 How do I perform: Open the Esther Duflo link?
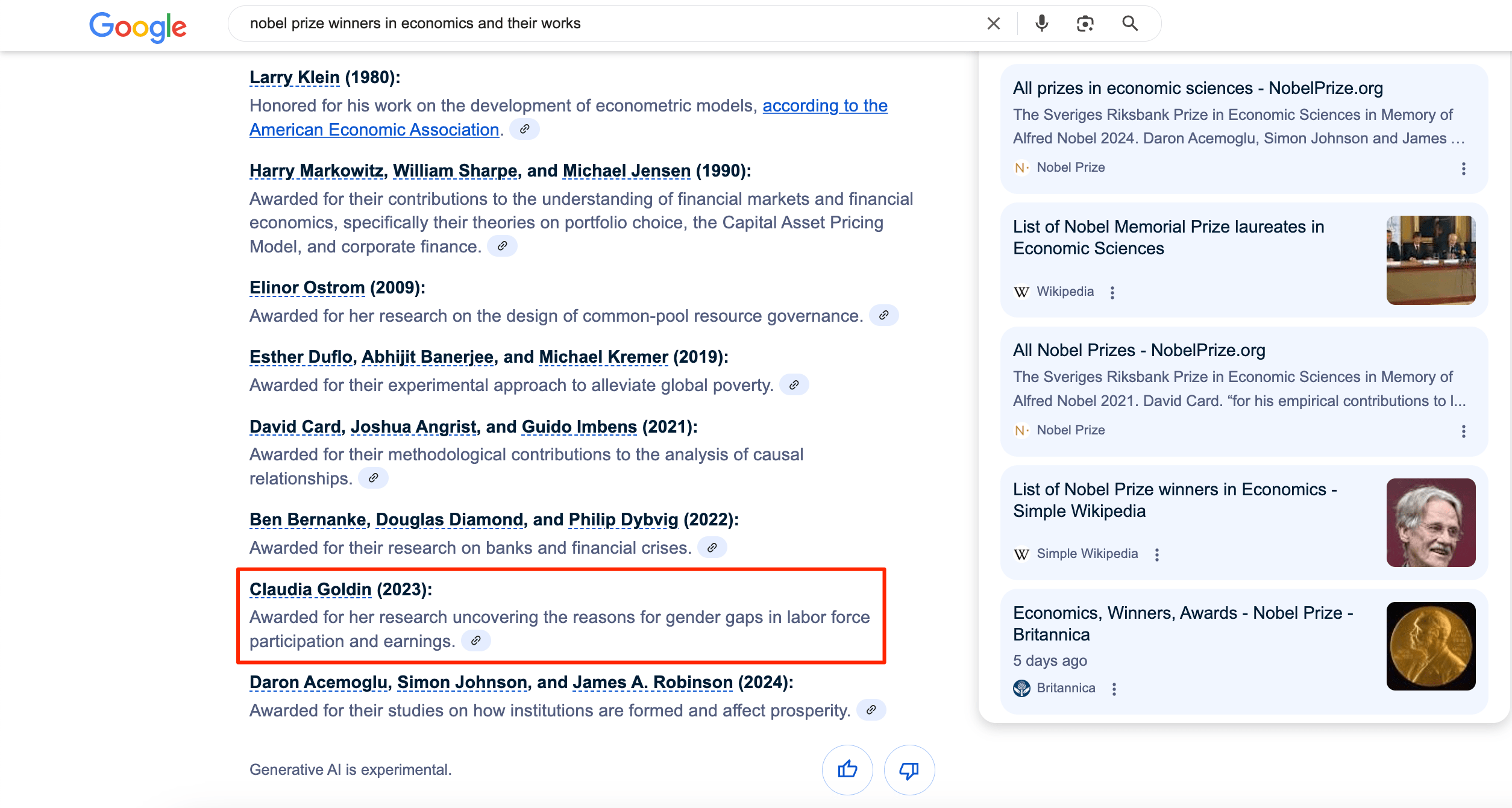click(301, 357)
